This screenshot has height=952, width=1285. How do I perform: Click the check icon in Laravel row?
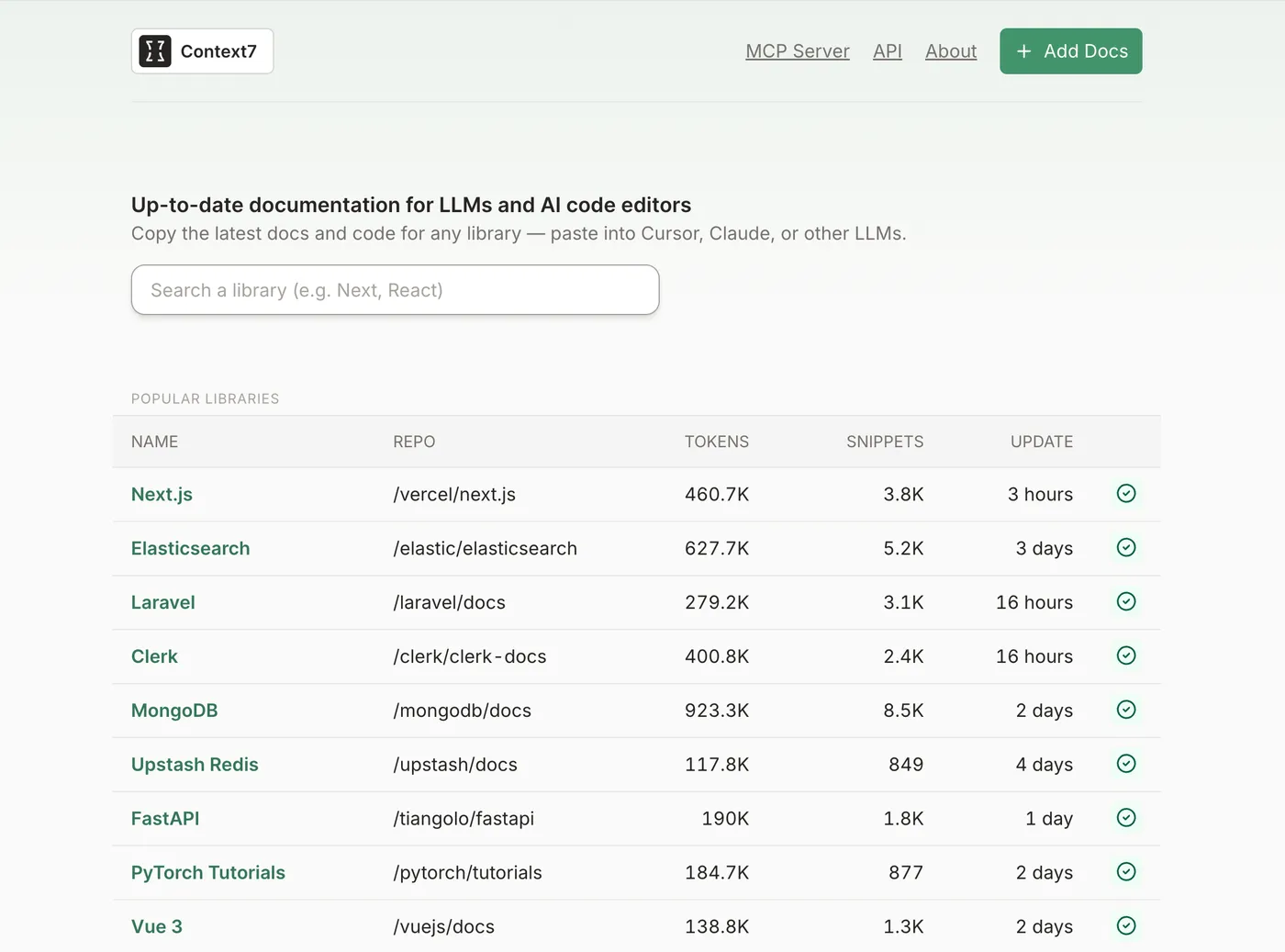coord(1126,602)
